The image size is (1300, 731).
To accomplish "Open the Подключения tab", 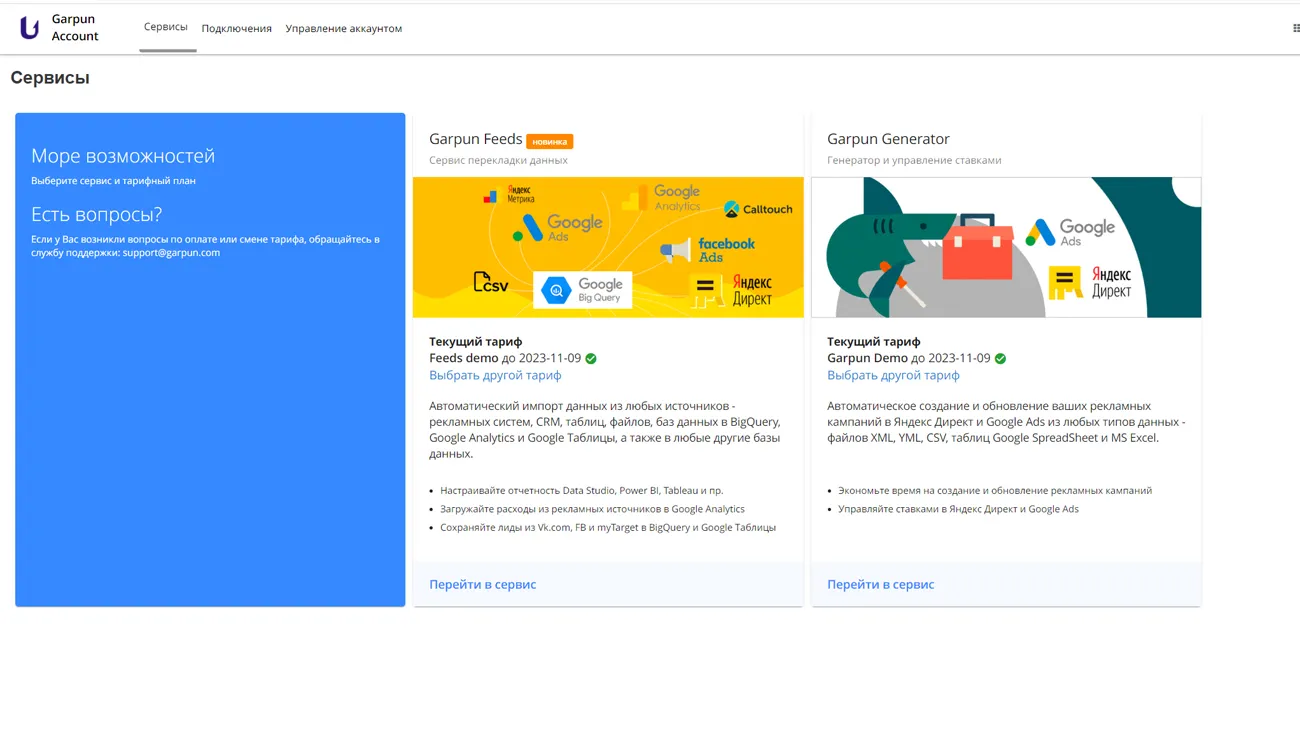I will (x=237, y=29).
